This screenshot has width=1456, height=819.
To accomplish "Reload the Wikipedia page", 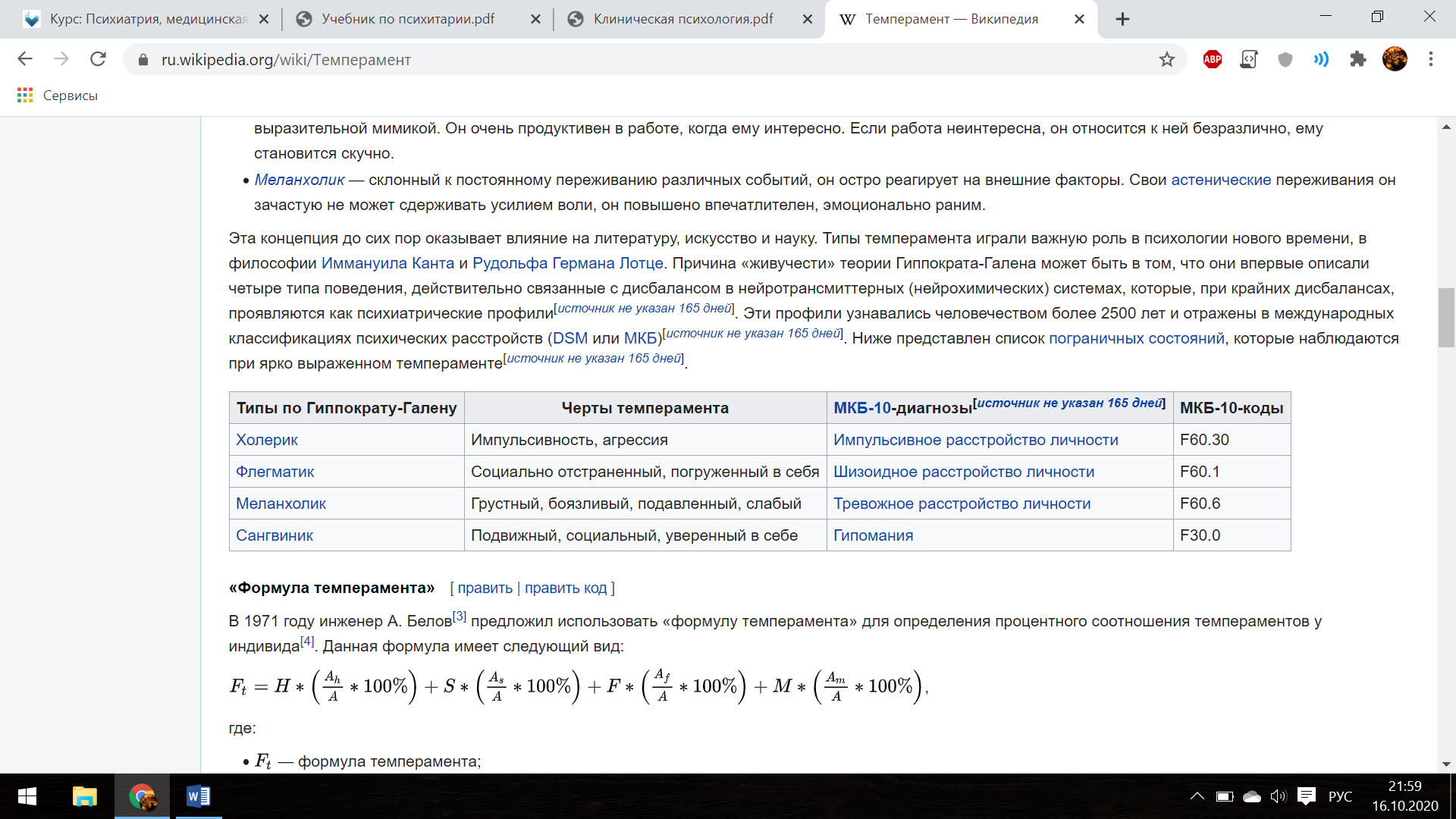I will coord(98,59).
